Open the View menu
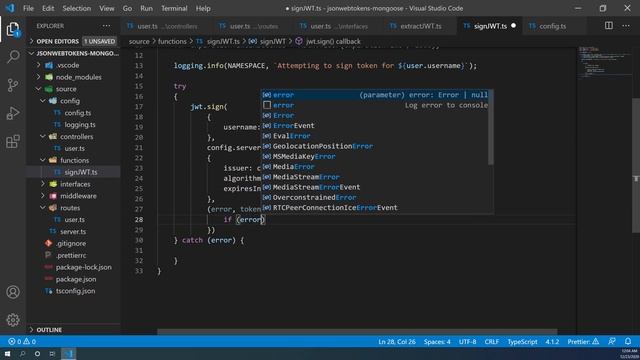The height and width of the screenshot is (360, 640). (107, 8)
